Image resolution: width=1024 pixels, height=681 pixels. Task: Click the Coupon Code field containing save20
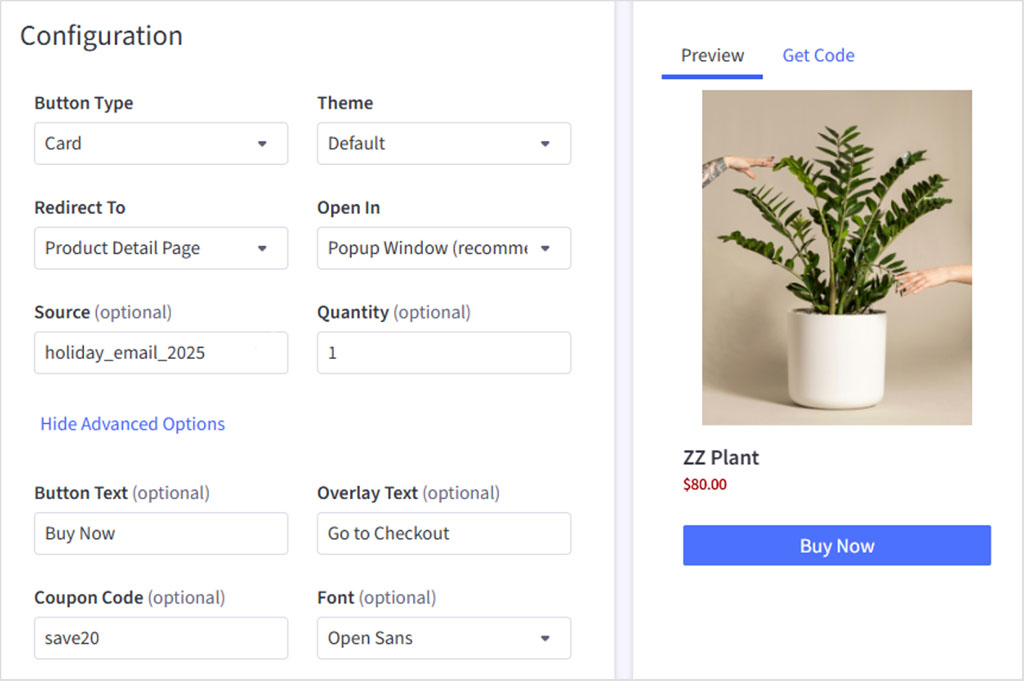click(160, 638)
